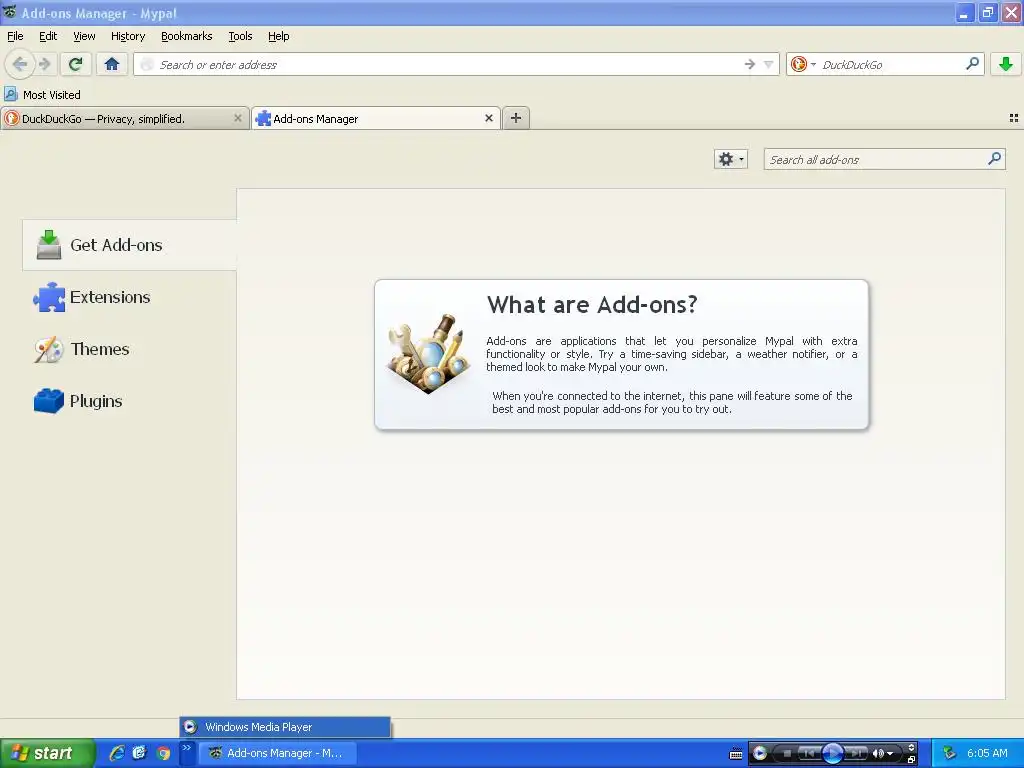The image size is (1024, 768).
Task: Toggle media toolbar video and visualization window
Action: click(x=912, y=748)
